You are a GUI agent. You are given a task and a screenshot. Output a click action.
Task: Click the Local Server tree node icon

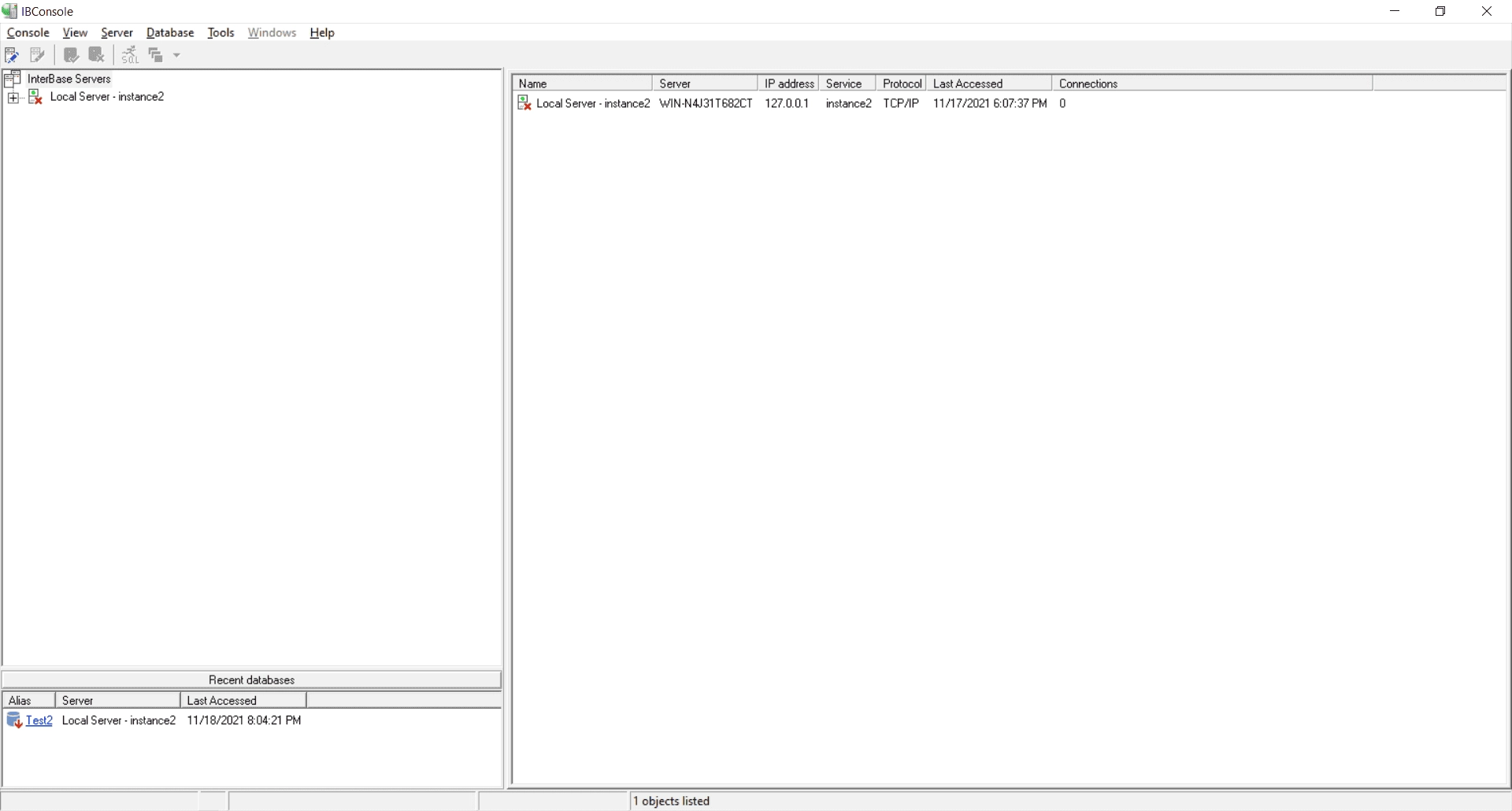click(x=35, y=97)
